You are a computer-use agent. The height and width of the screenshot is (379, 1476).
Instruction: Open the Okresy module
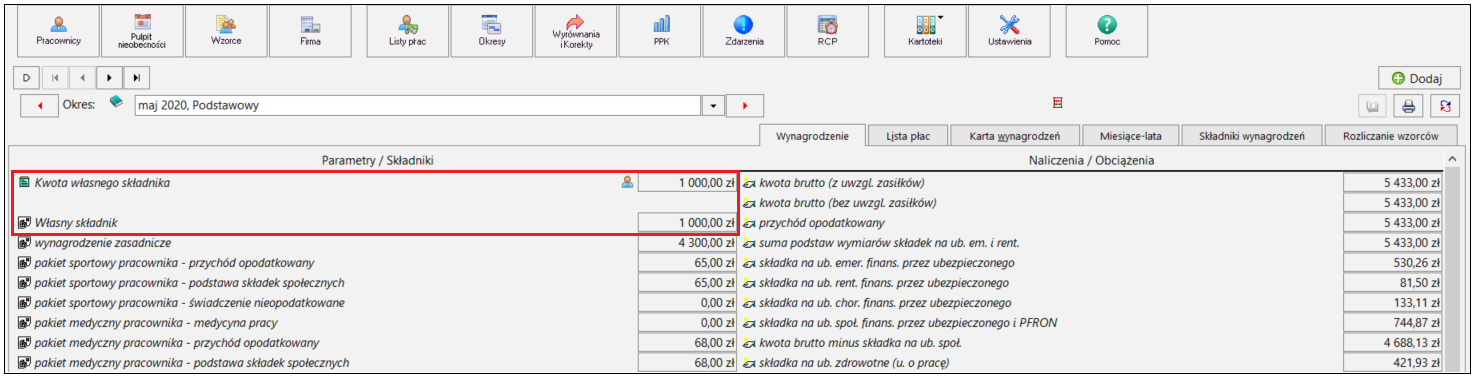[x=491, y=31]
